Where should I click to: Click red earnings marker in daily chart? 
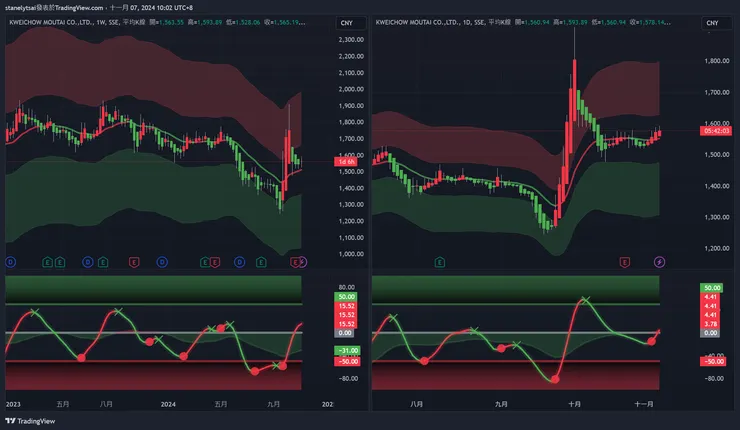tap(624, 262)
